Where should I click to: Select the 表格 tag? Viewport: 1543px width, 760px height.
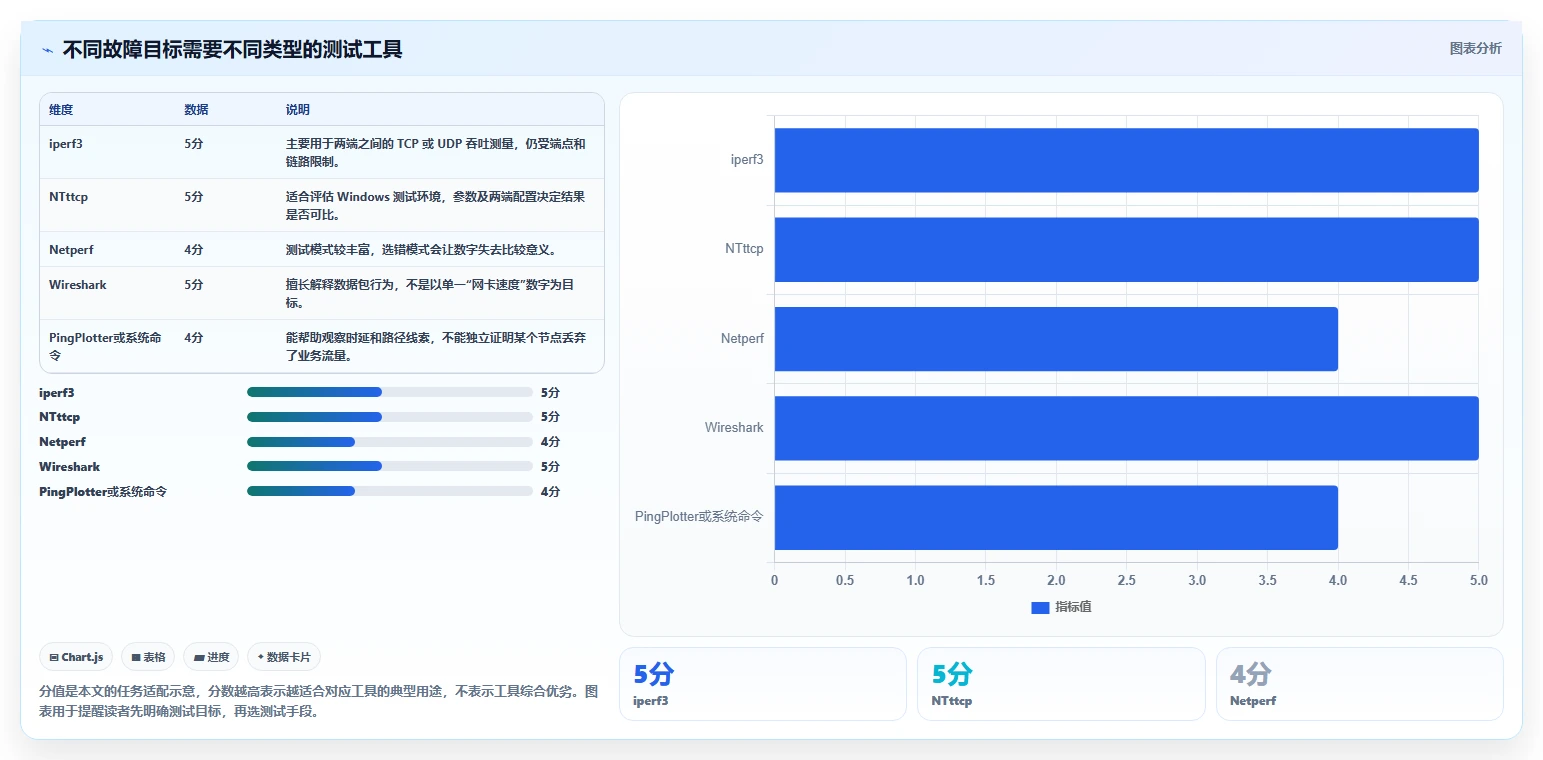click(x=148, y=657)
